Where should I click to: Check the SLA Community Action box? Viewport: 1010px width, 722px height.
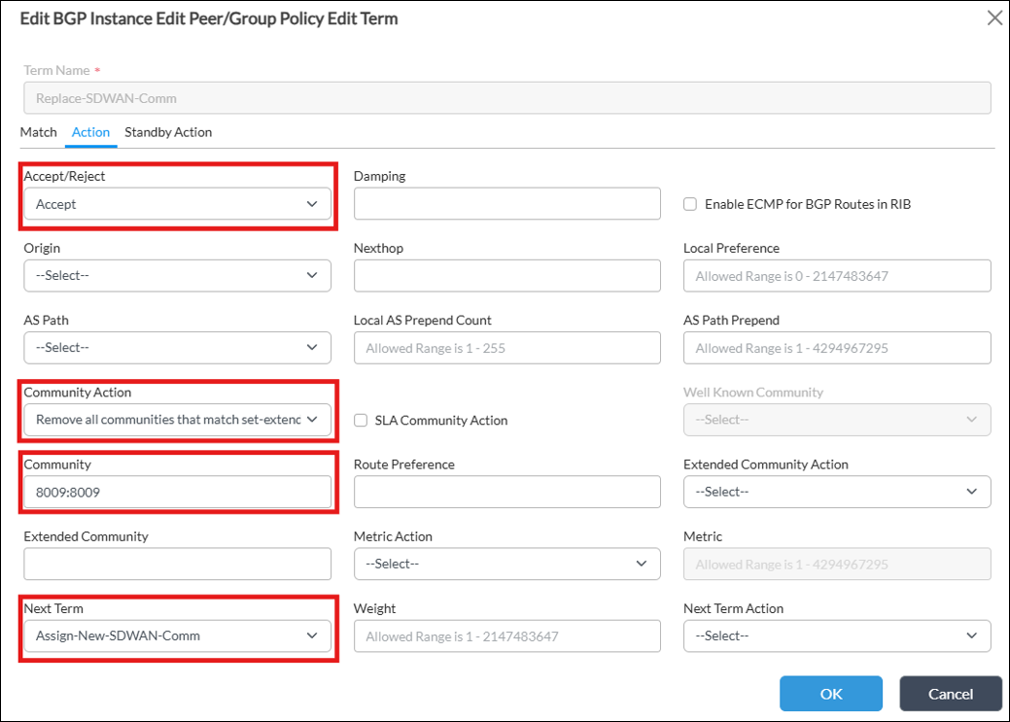coord(361,420)
